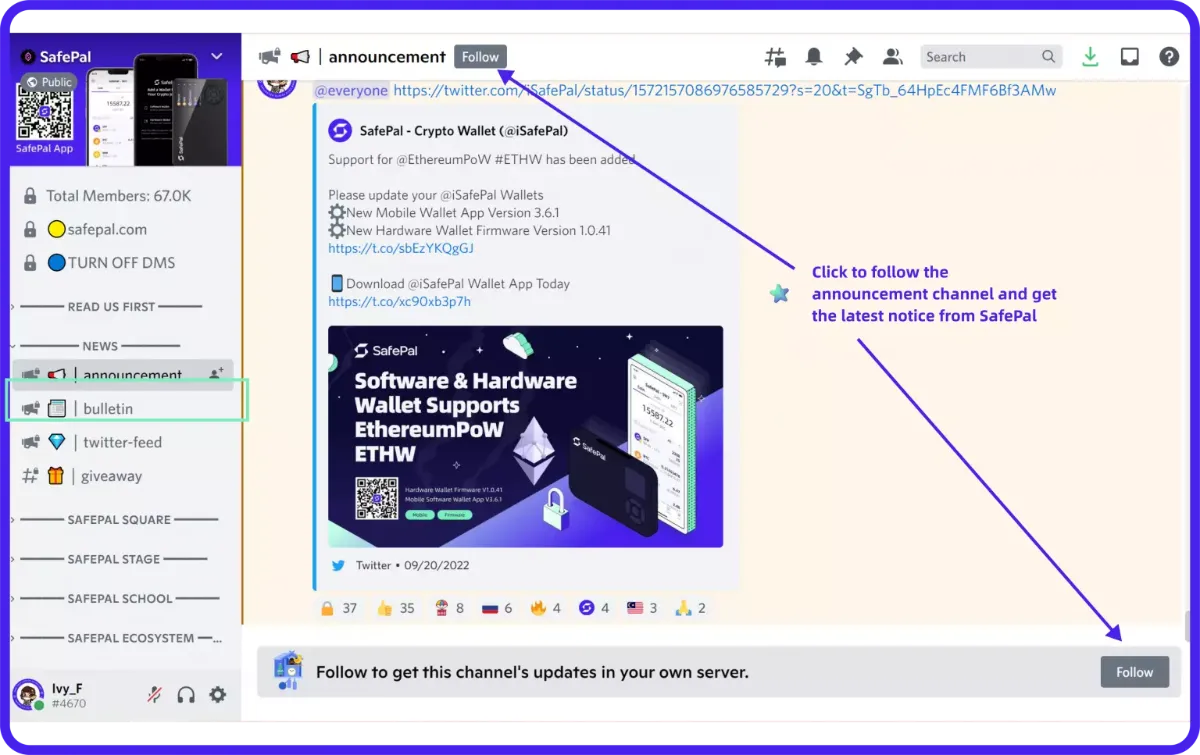Open the Help question mark icon
This screenshot has width=1200, height=755.
(x=1169, y=57)
